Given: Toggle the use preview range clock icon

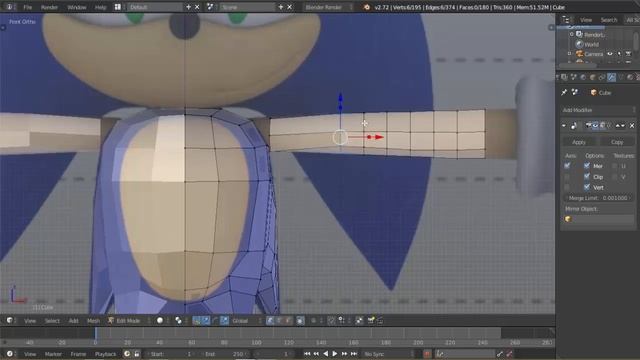Looking at the screenshot, I should 127,354.
